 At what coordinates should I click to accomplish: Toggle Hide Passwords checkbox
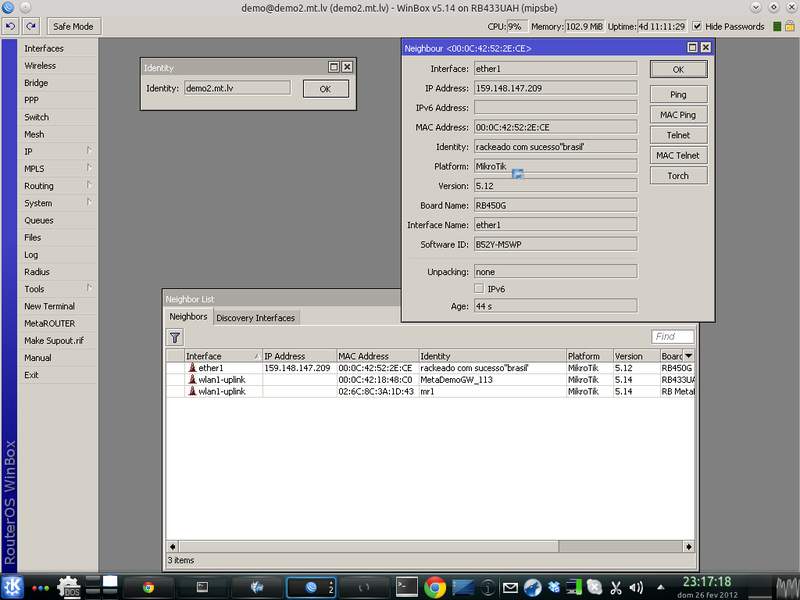pos(697,27)
